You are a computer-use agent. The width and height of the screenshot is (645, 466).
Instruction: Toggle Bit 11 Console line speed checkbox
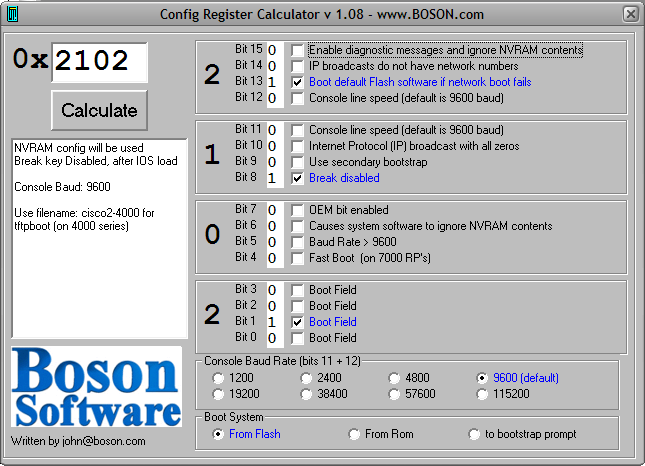coord(297,130)
